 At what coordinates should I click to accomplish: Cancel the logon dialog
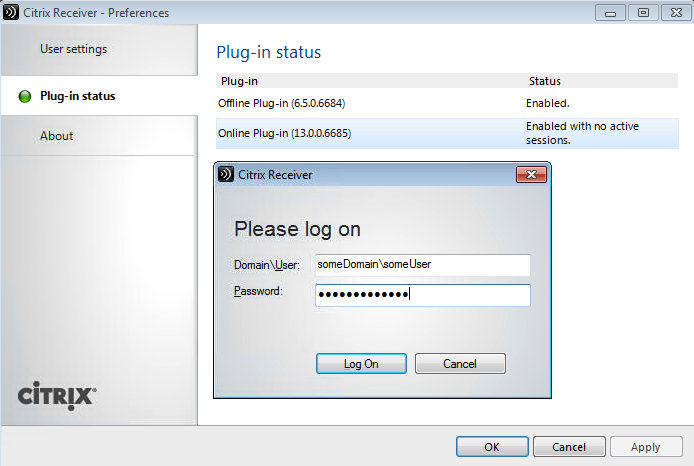(460, 363)
